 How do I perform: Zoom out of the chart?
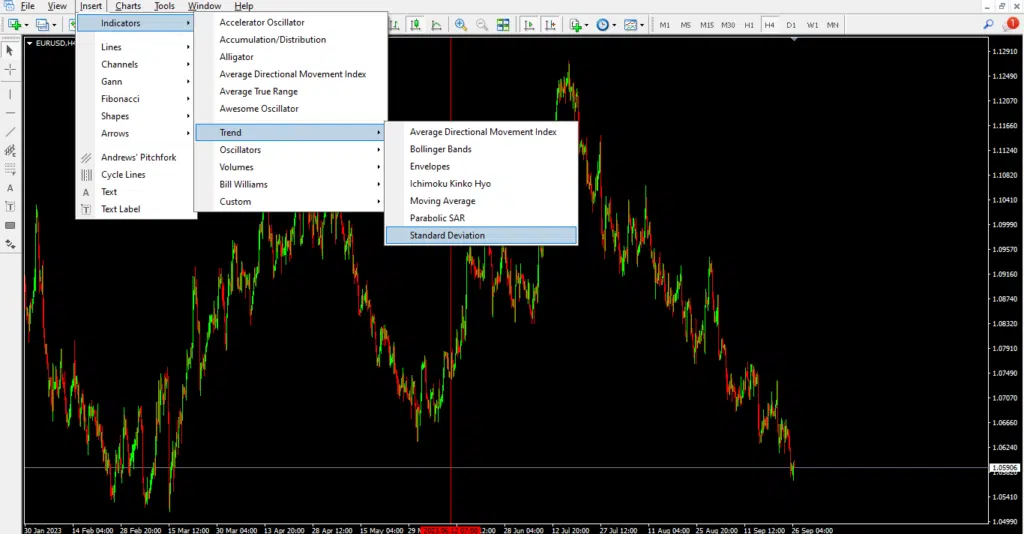482,25
